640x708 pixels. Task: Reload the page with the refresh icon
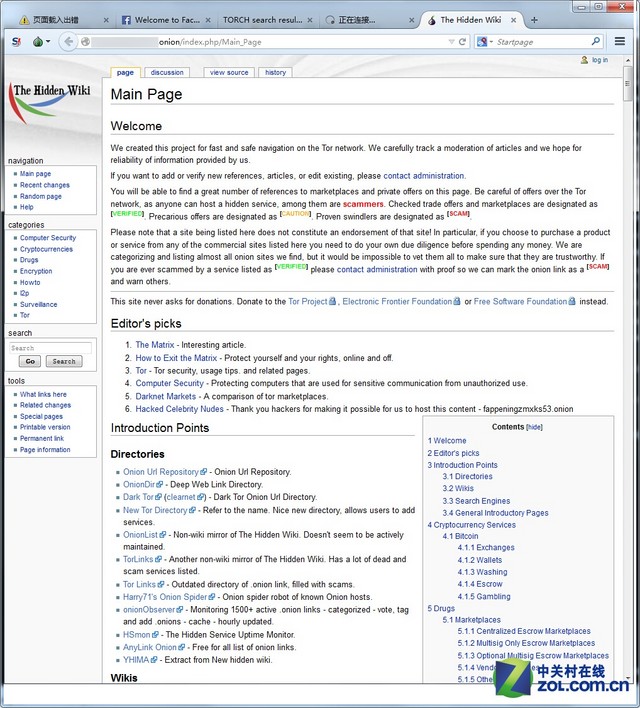click(462, 42)
